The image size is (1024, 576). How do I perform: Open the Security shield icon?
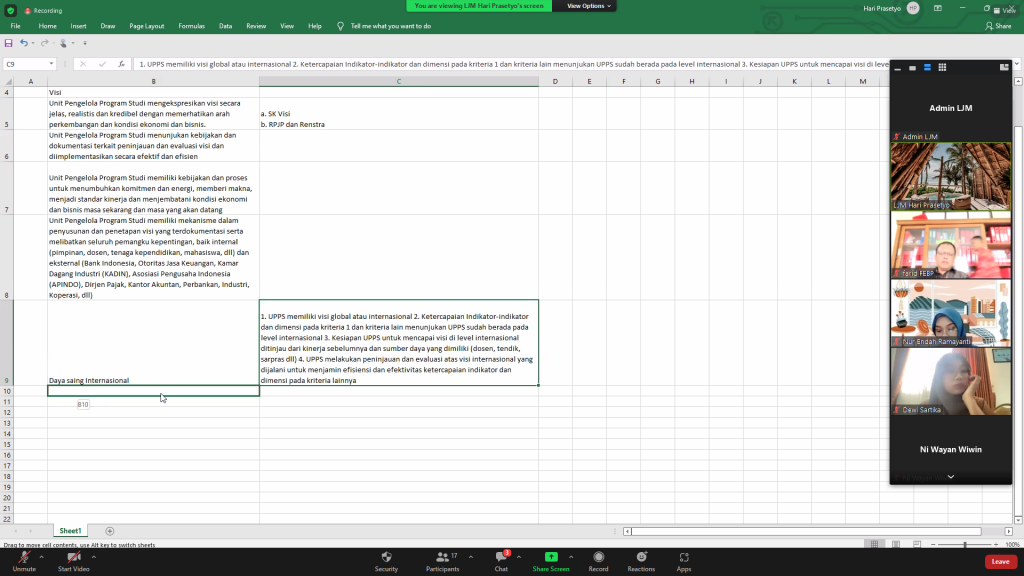tap(386, 558)
